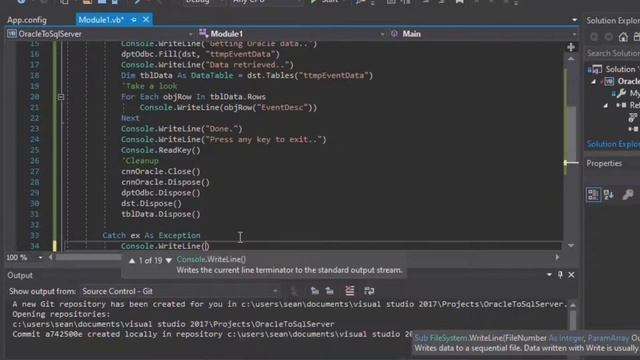Click line 34 Console.WriteLine() code
This screenshot has width=640, height=360.
click(x=165, y=246)
